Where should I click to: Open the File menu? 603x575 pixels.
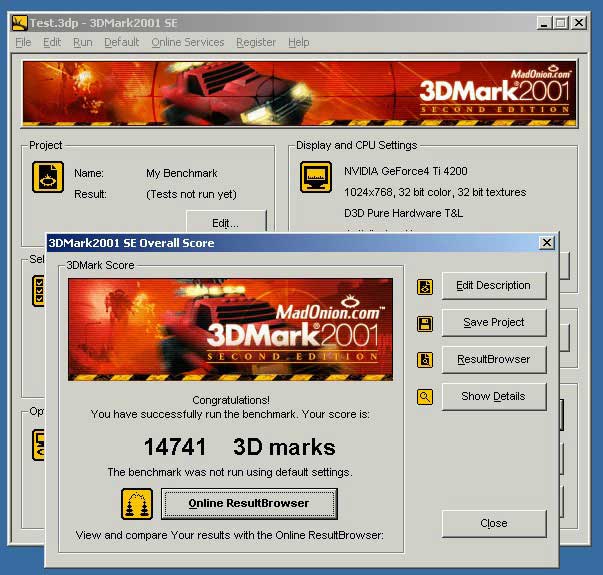click(x=23, y=42)
